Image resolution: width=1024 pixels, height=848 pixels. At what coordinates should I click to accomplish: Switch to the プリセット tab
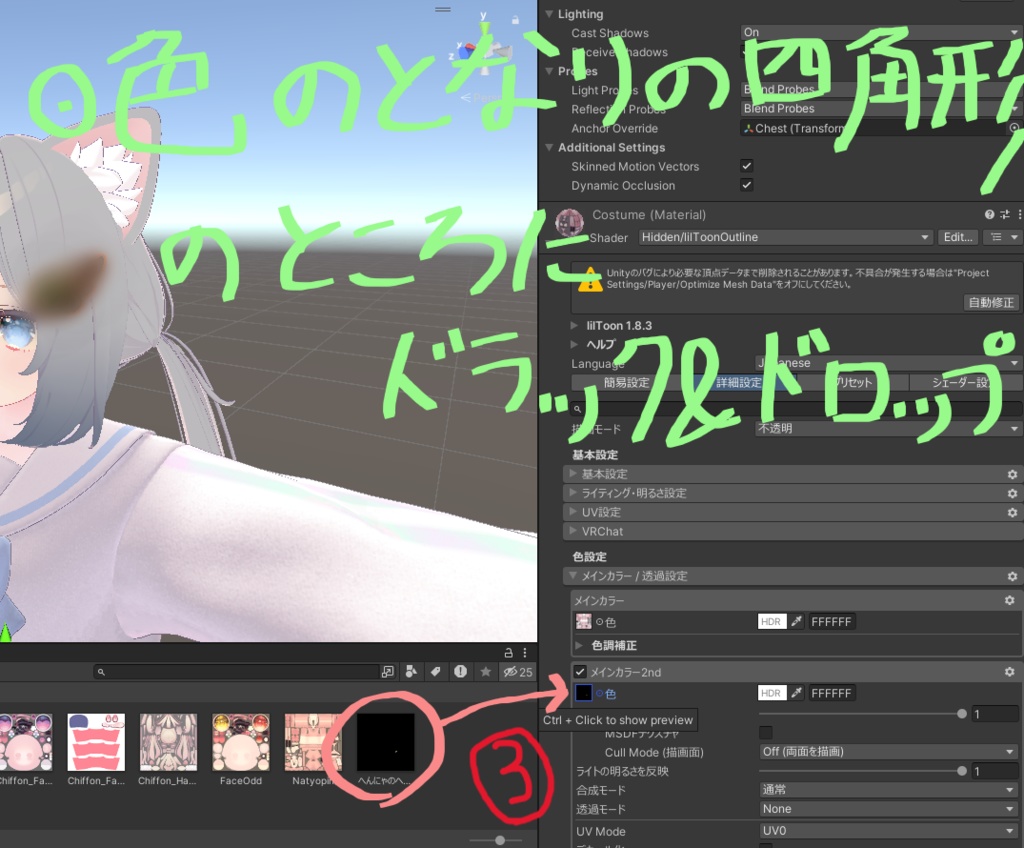[852, 383]
